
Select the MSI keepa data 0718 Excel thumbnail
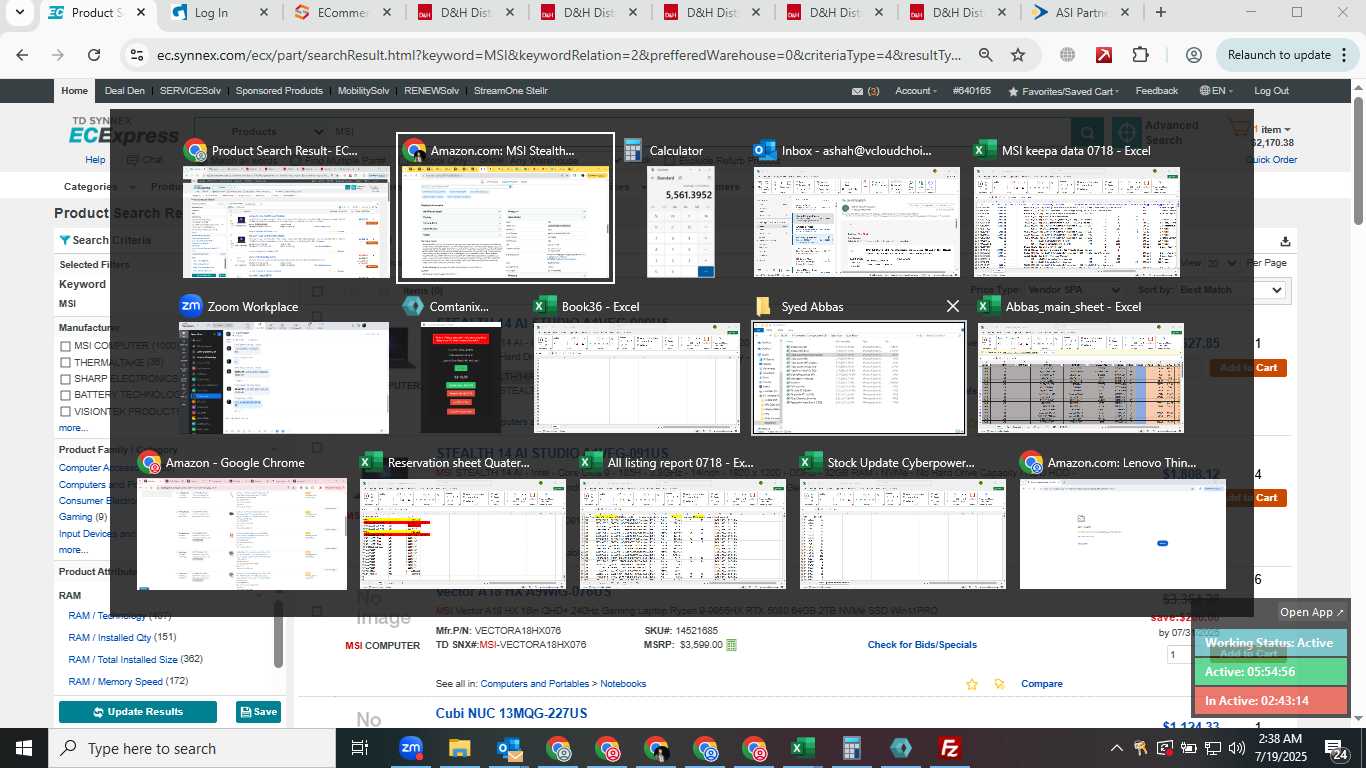(1076, 222)
